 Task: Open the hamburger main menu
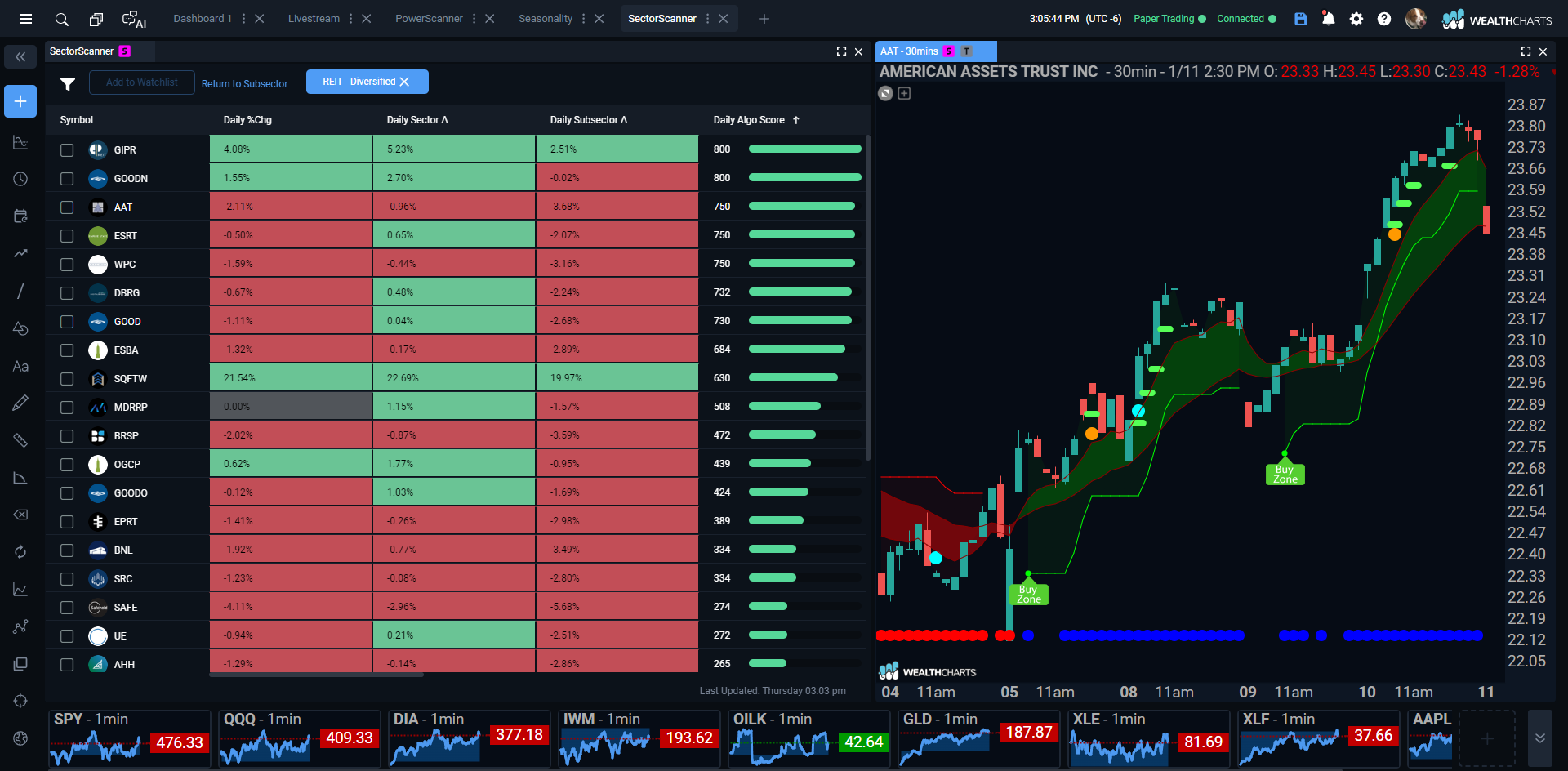(x=26, y=19)
